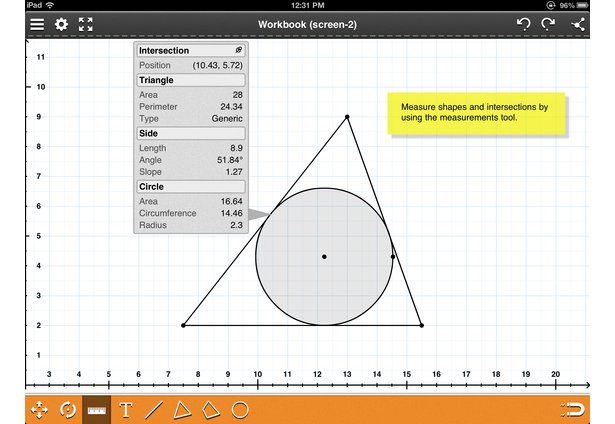Tap the iPad Wi-Fi status icon

(50, 5)
